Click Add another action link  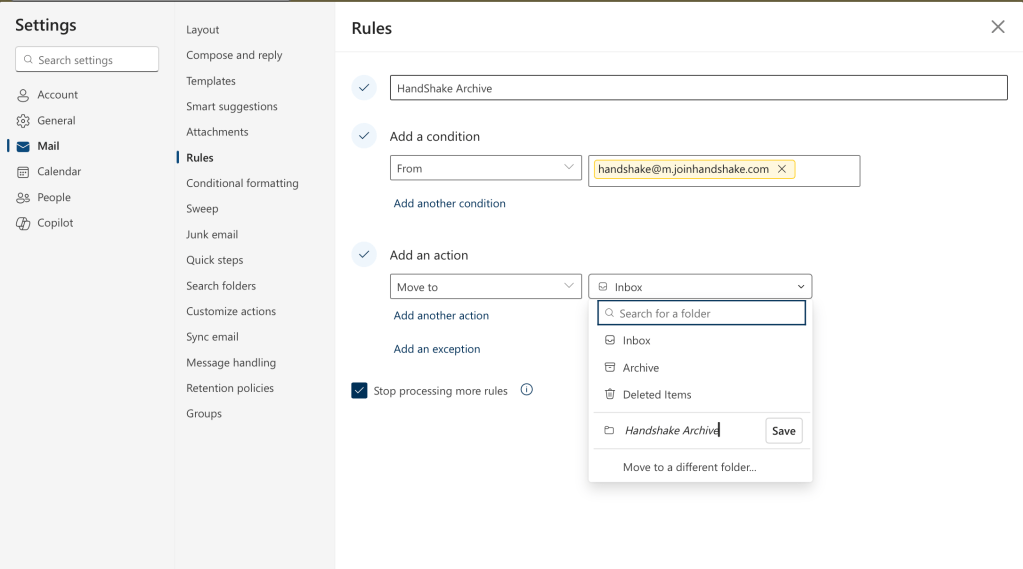441,316
